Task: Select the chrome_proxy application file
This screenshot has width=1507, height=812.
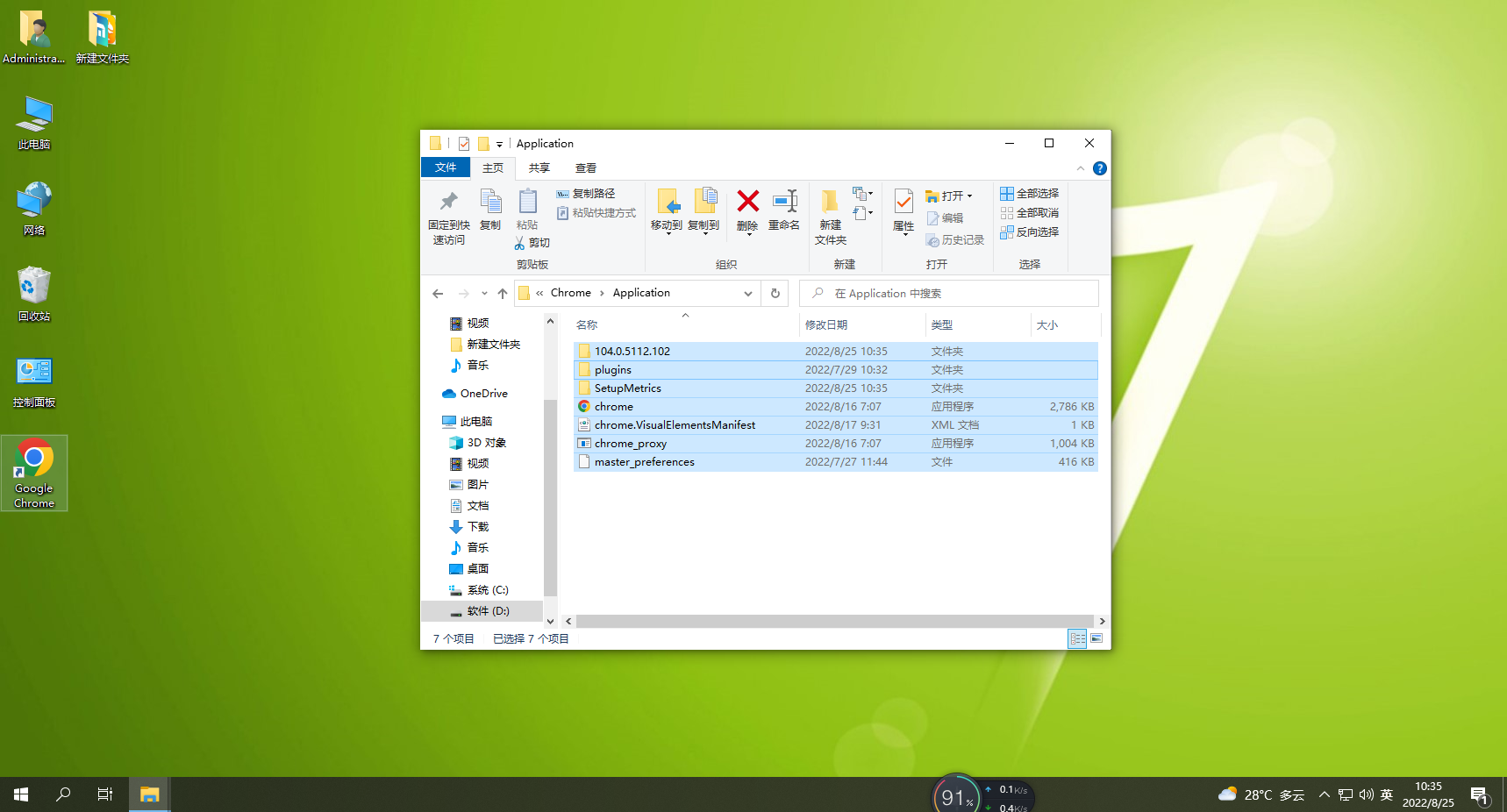Action: pos(836,444)
